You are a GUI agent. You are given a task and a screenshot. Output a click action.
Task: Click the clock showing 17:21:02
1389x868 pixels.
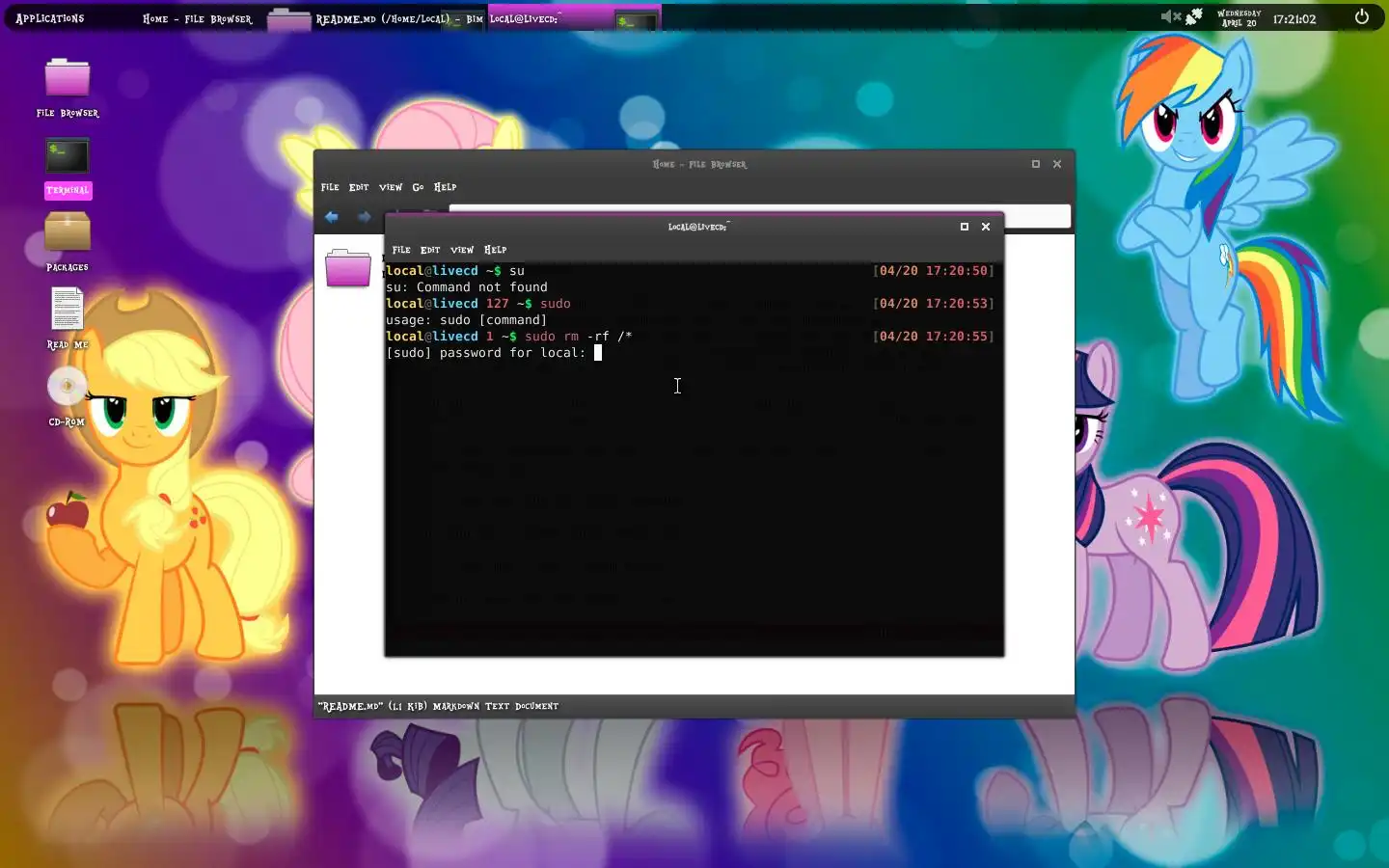pyautogui.click(x=1294, y=18)
